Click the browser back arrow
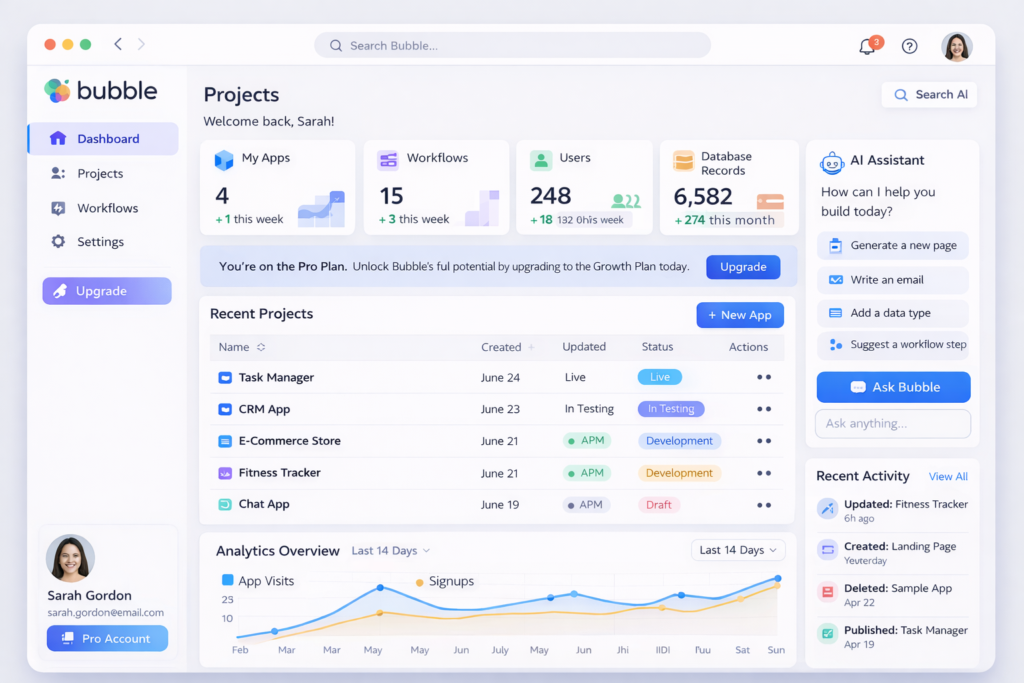 [x=118, y=44]
